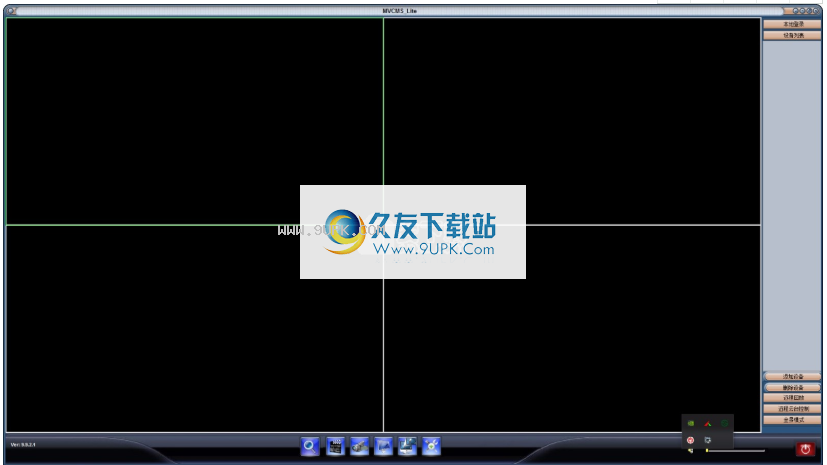Click the third round title bar button
827x465 pixels.
809,11
